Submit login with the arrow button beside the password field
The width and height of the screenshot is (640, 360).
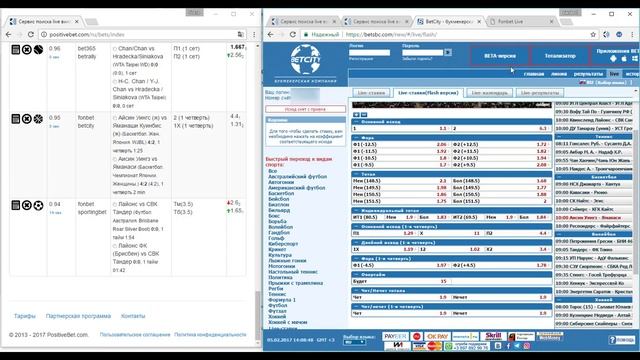[x=448, y=52]
